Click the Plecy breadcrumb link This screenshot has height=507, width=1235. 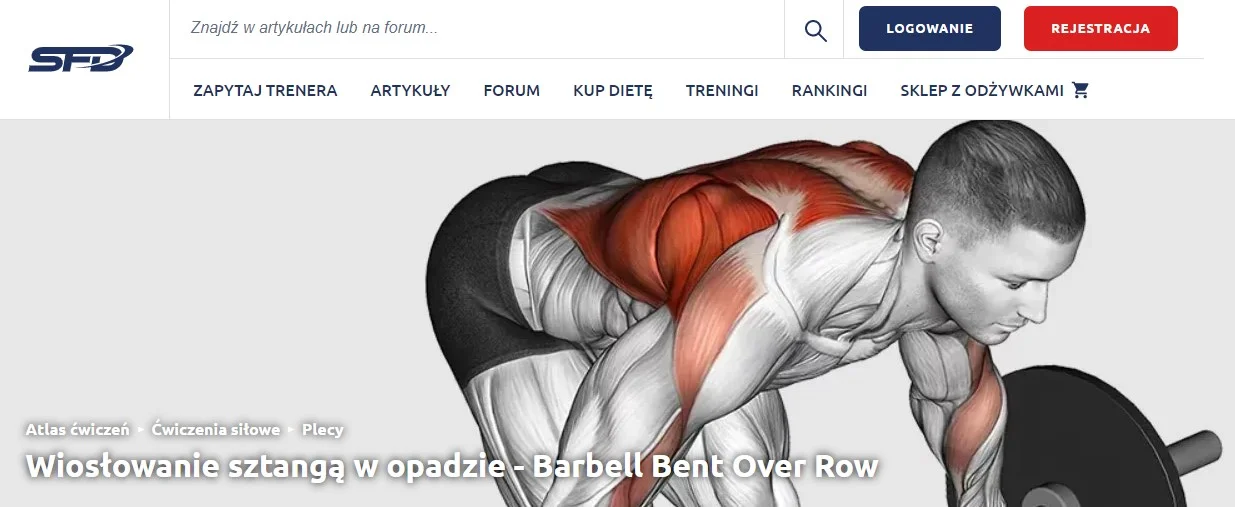(322, 429)
